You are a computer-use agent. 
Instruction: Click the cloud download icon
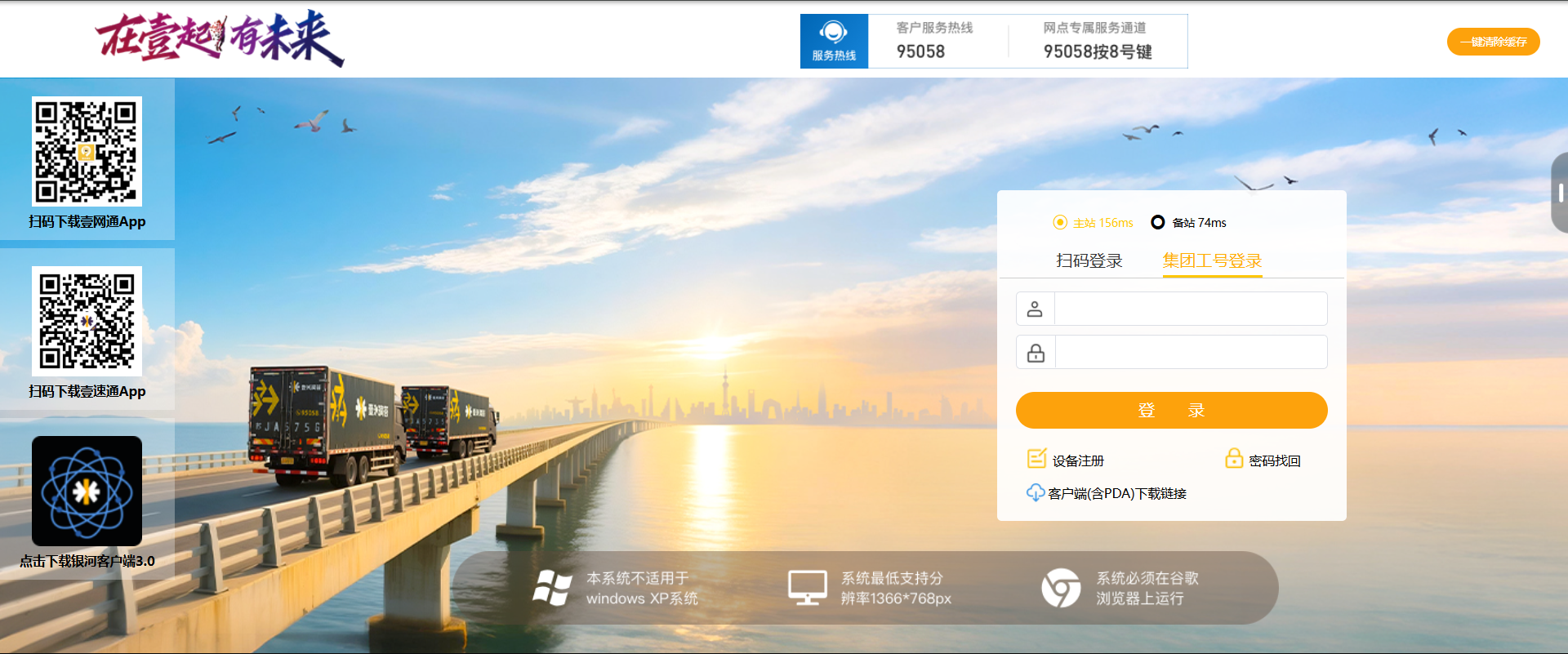tap(1036, 492)
